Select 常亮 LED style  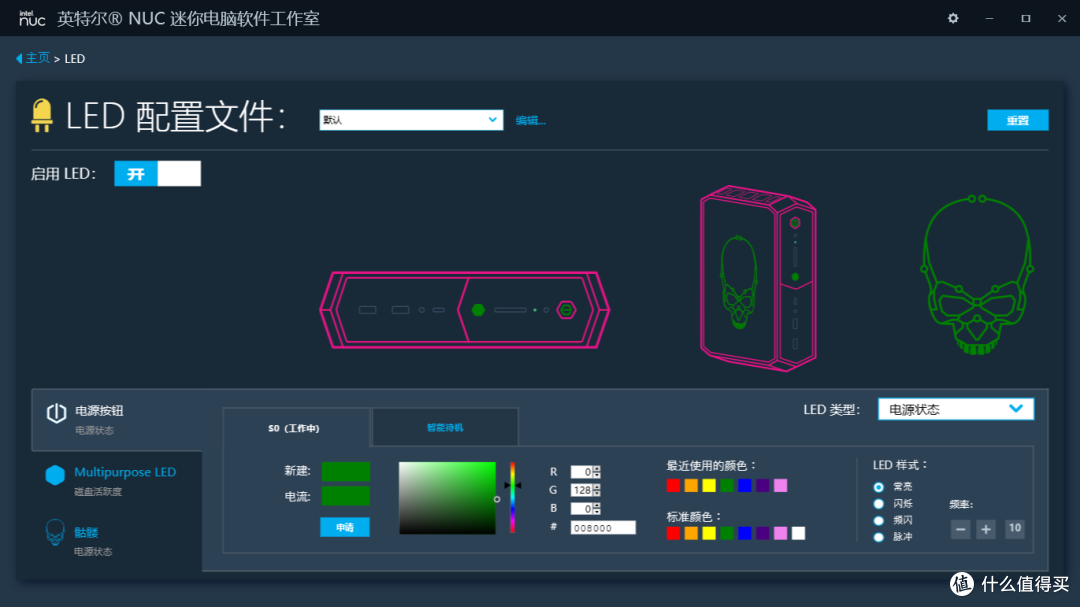(878, 487)
